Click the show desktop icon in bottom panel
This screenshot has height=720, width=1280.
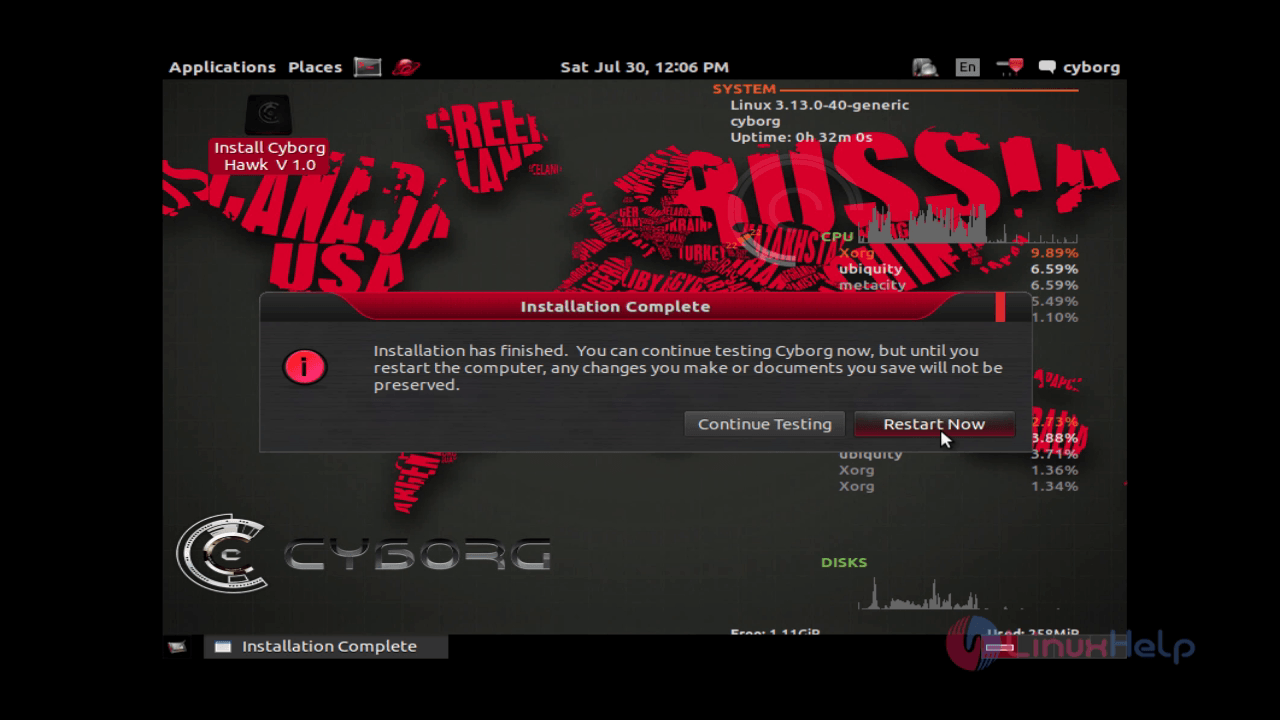pos(177,647)
